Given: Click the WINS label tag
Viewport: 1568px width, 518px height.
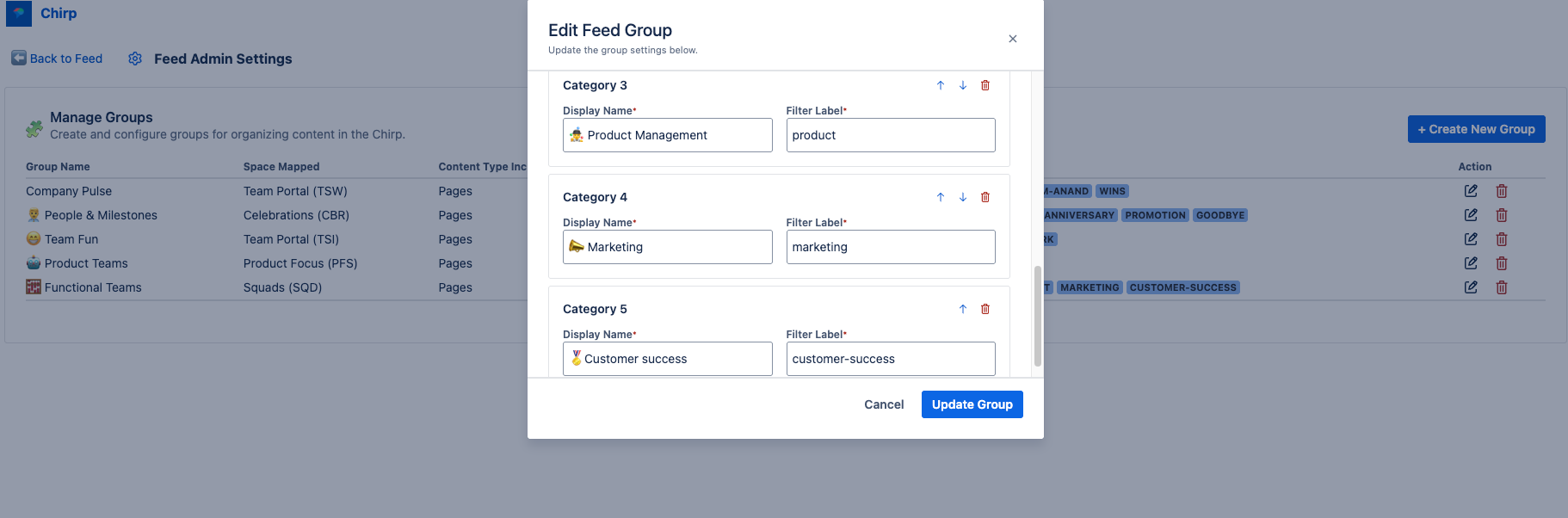Looking at the screenshot, I should 1112,191.
